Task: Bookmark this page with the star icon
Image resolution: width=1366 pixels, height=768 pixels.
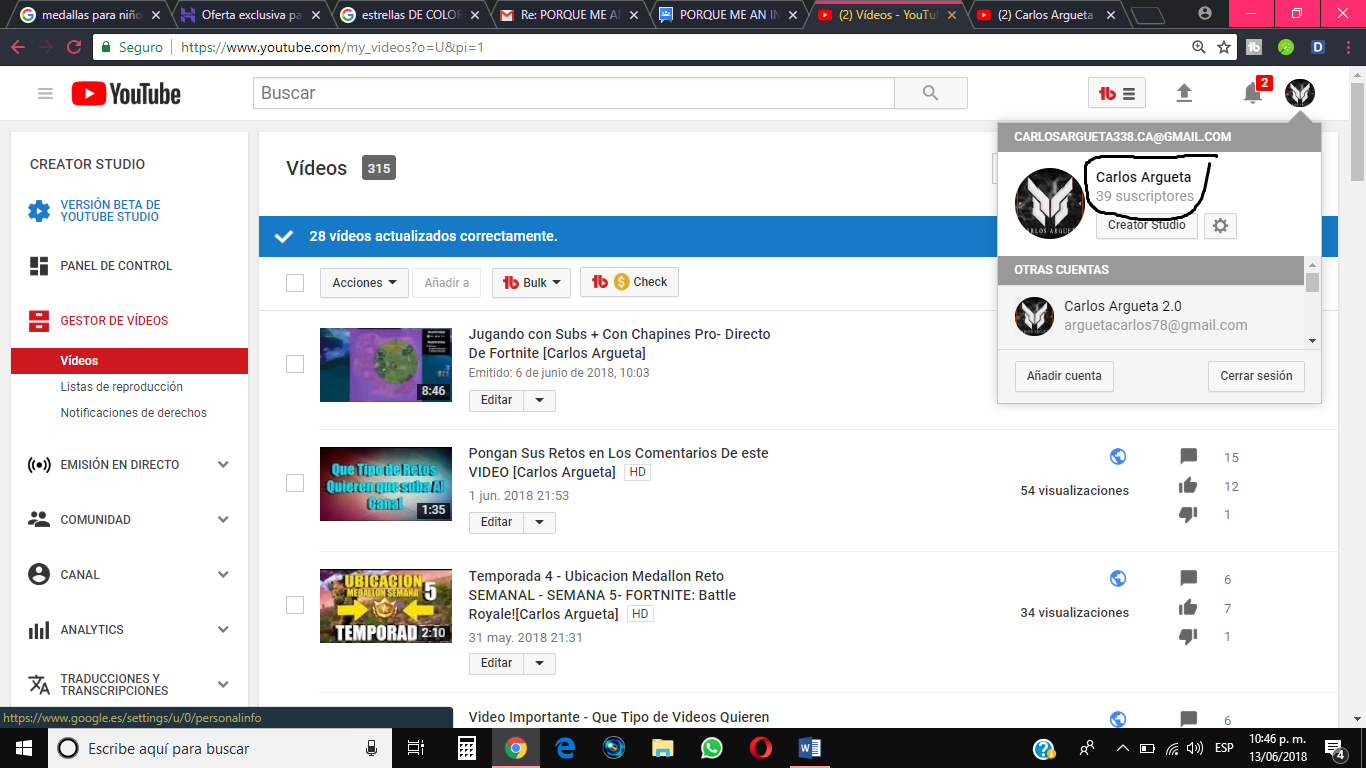Action: tap(1224, 47)
